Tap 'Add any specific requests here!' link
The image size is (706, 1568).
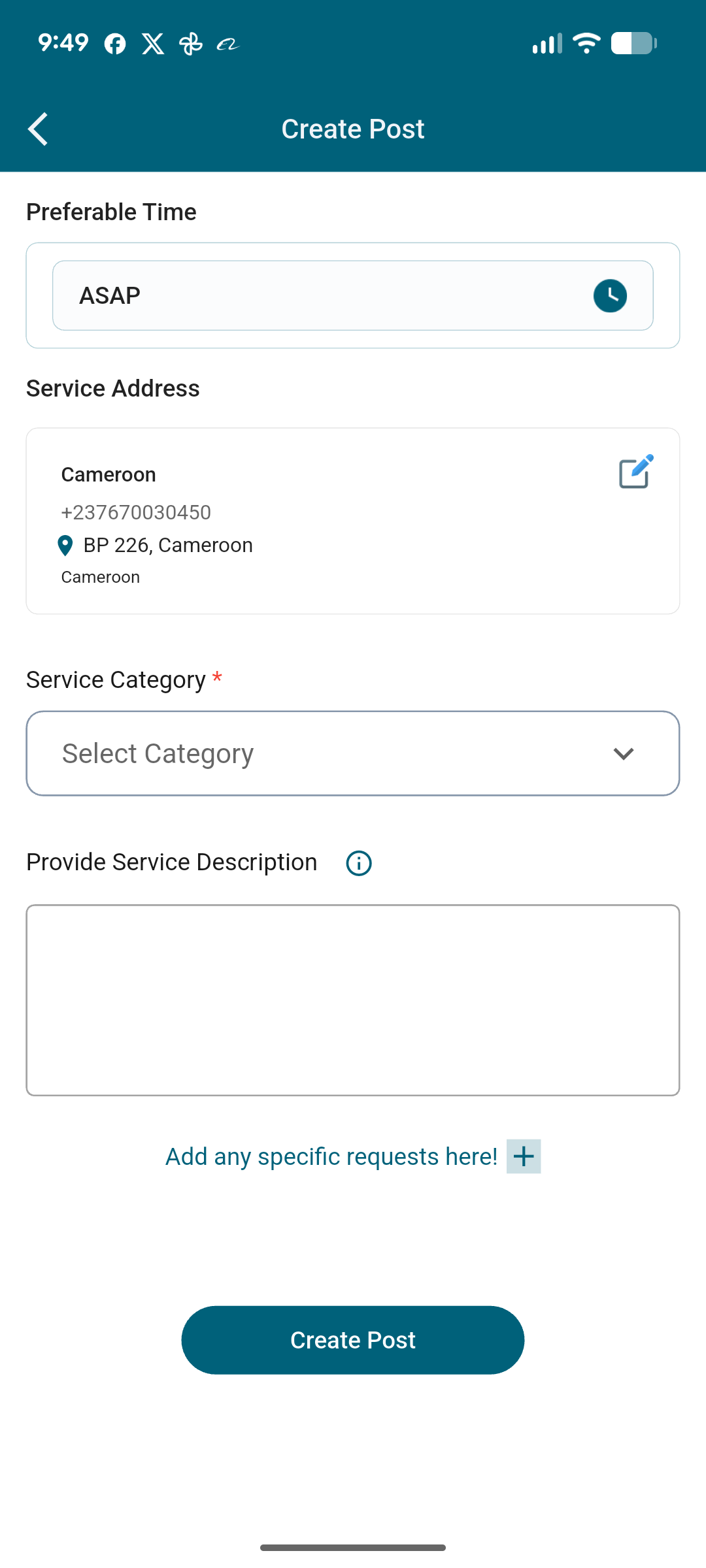tap(331, 1156)
